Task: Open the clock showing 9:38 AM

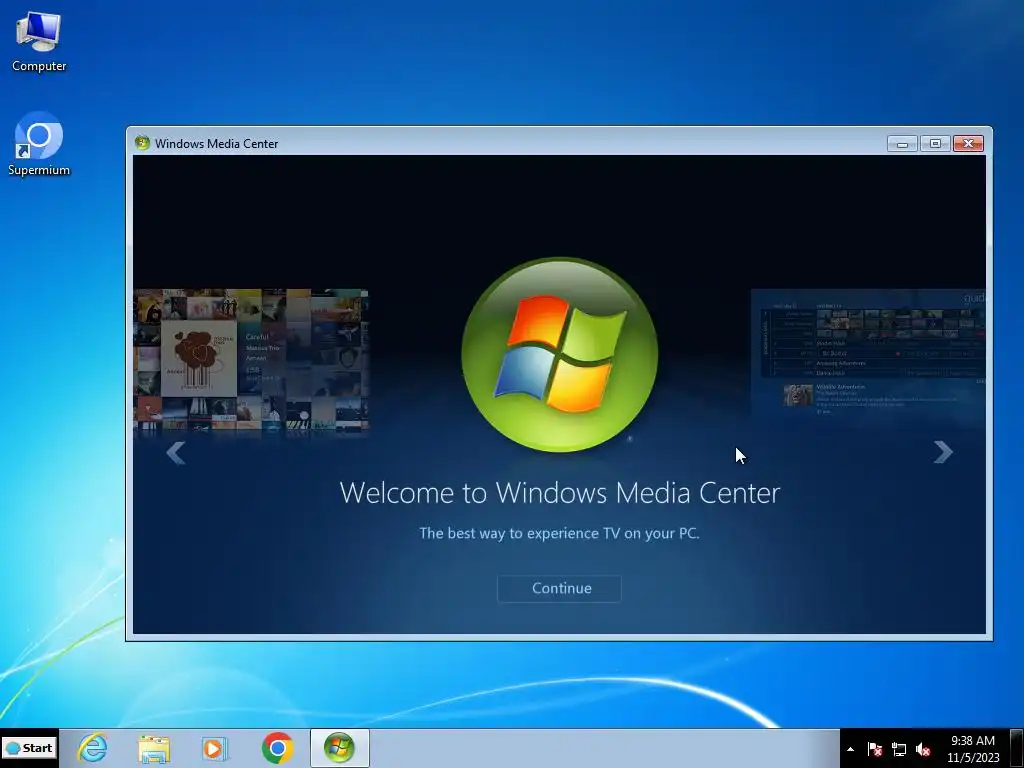Action: coord(972,749)
